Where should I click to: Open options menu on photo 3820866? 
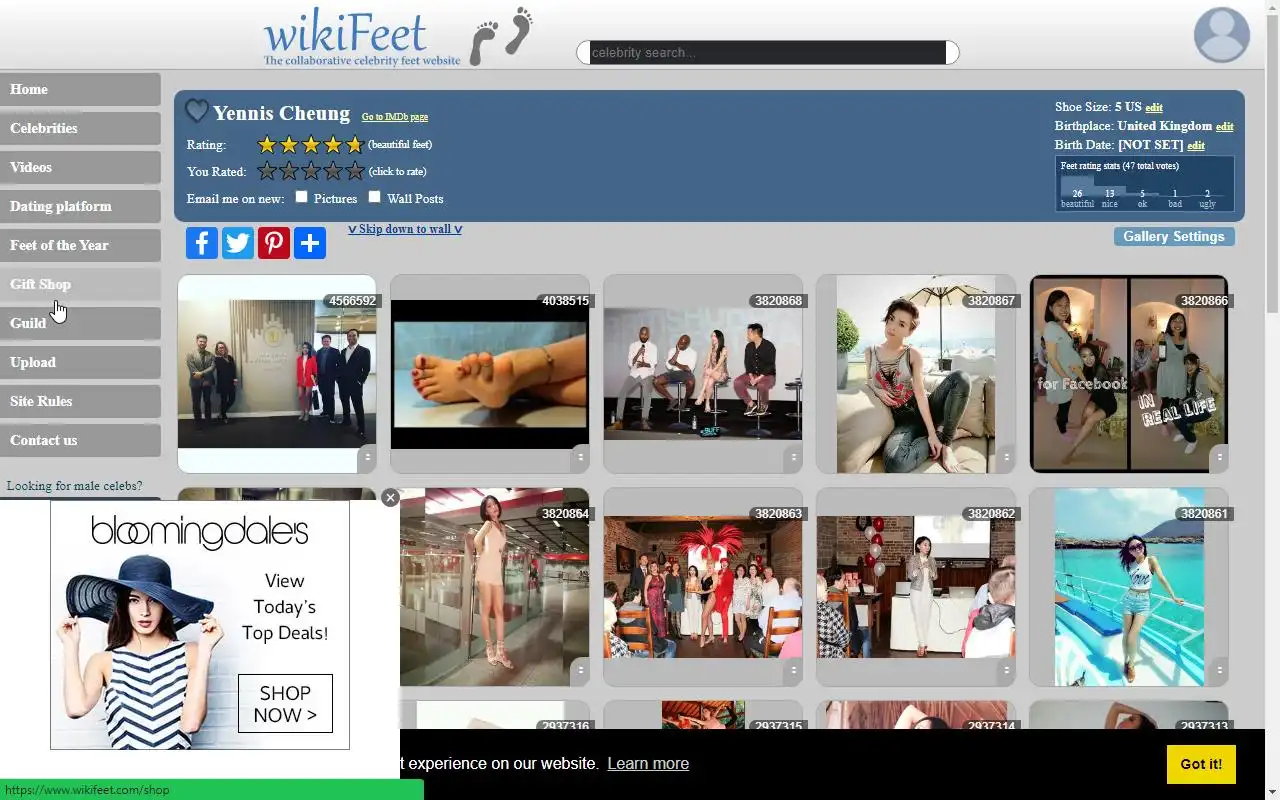1219,457
